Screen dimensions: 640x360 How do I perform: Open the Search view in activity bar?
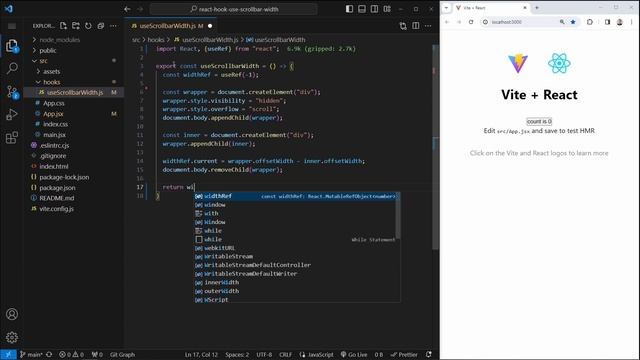click(x=12, y=68)
